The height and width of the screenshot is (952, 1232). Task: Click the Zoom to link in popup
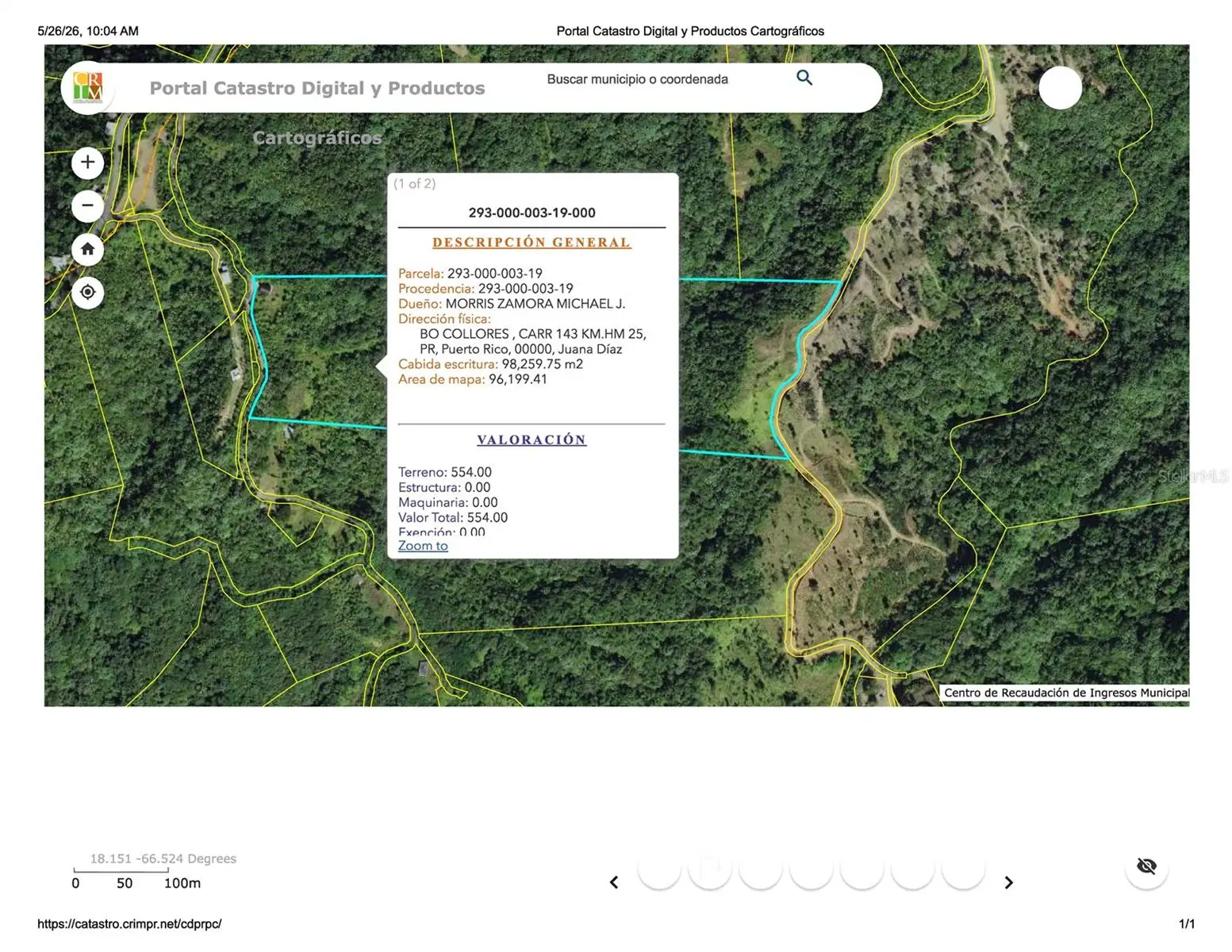pos(423,546)
